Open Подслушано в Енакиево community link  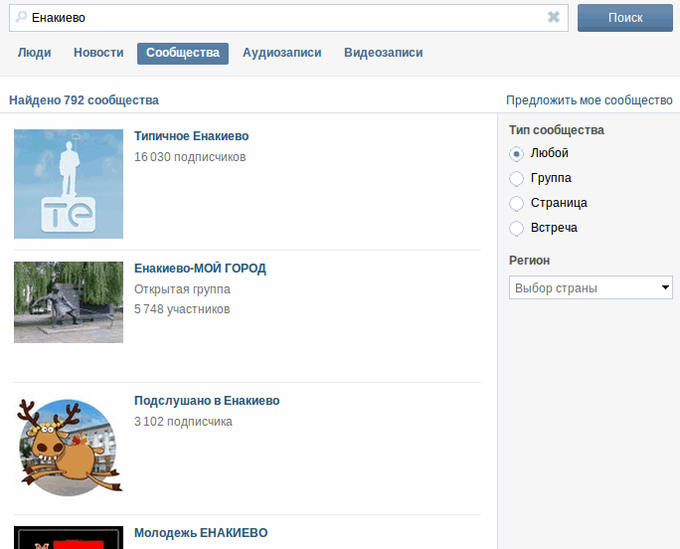[207, 401]
